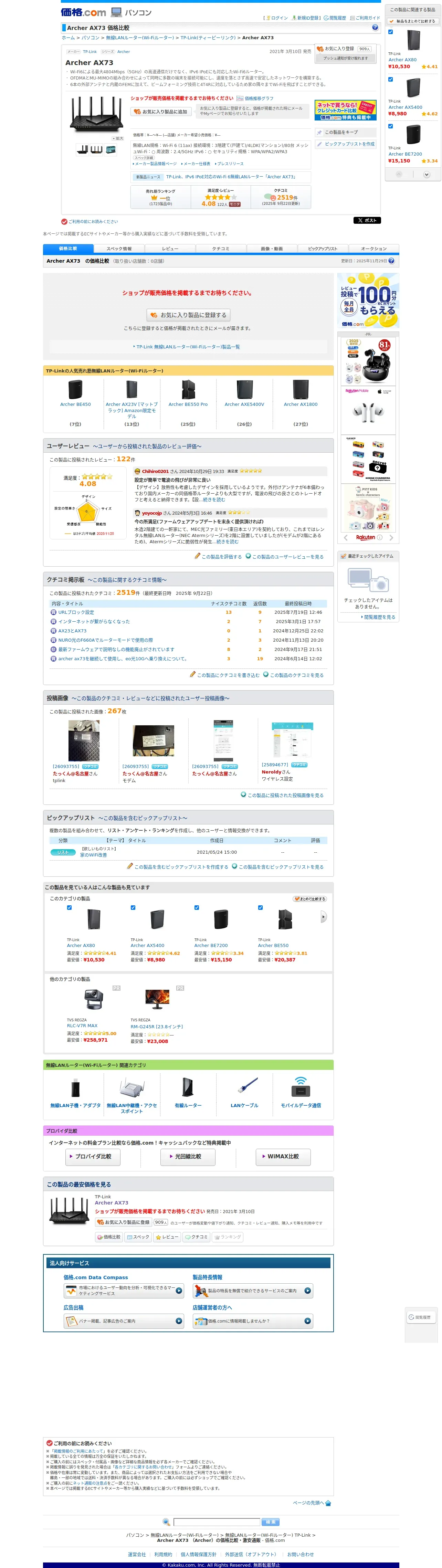Viewport: 442px width, 1568px height.
Task: Click the 製品をまとめて比較する sidebar button
Action: [x=413, y=21]
